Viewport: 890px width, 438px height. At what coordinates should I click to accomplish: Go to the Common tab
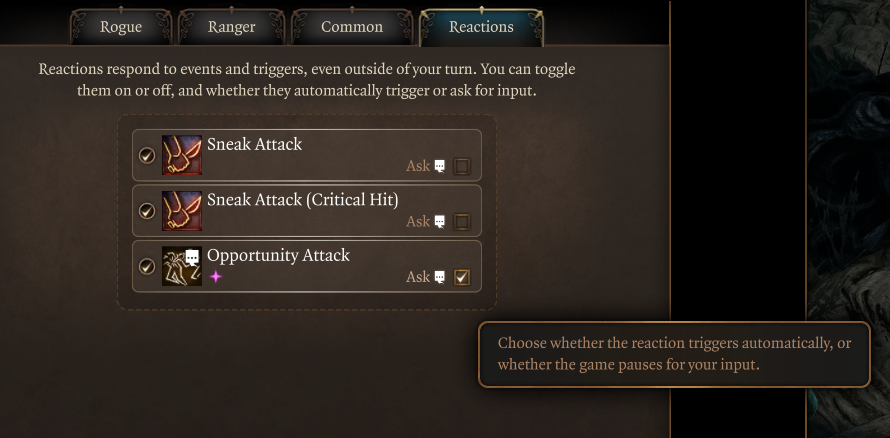point(352,27)
